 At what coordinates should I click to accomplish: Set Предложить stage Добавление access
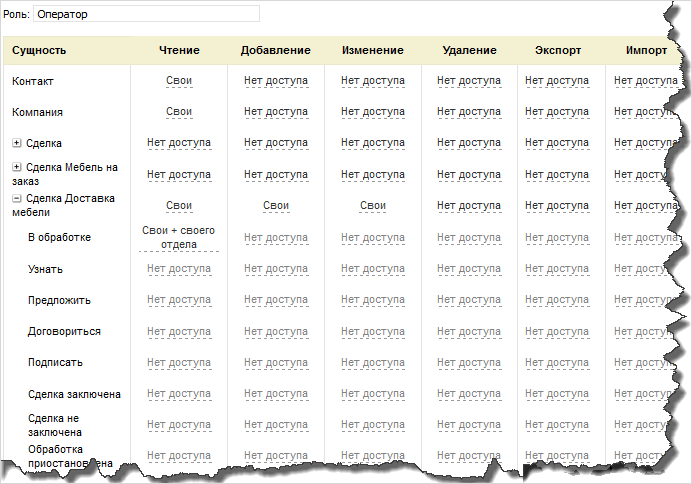276,300
